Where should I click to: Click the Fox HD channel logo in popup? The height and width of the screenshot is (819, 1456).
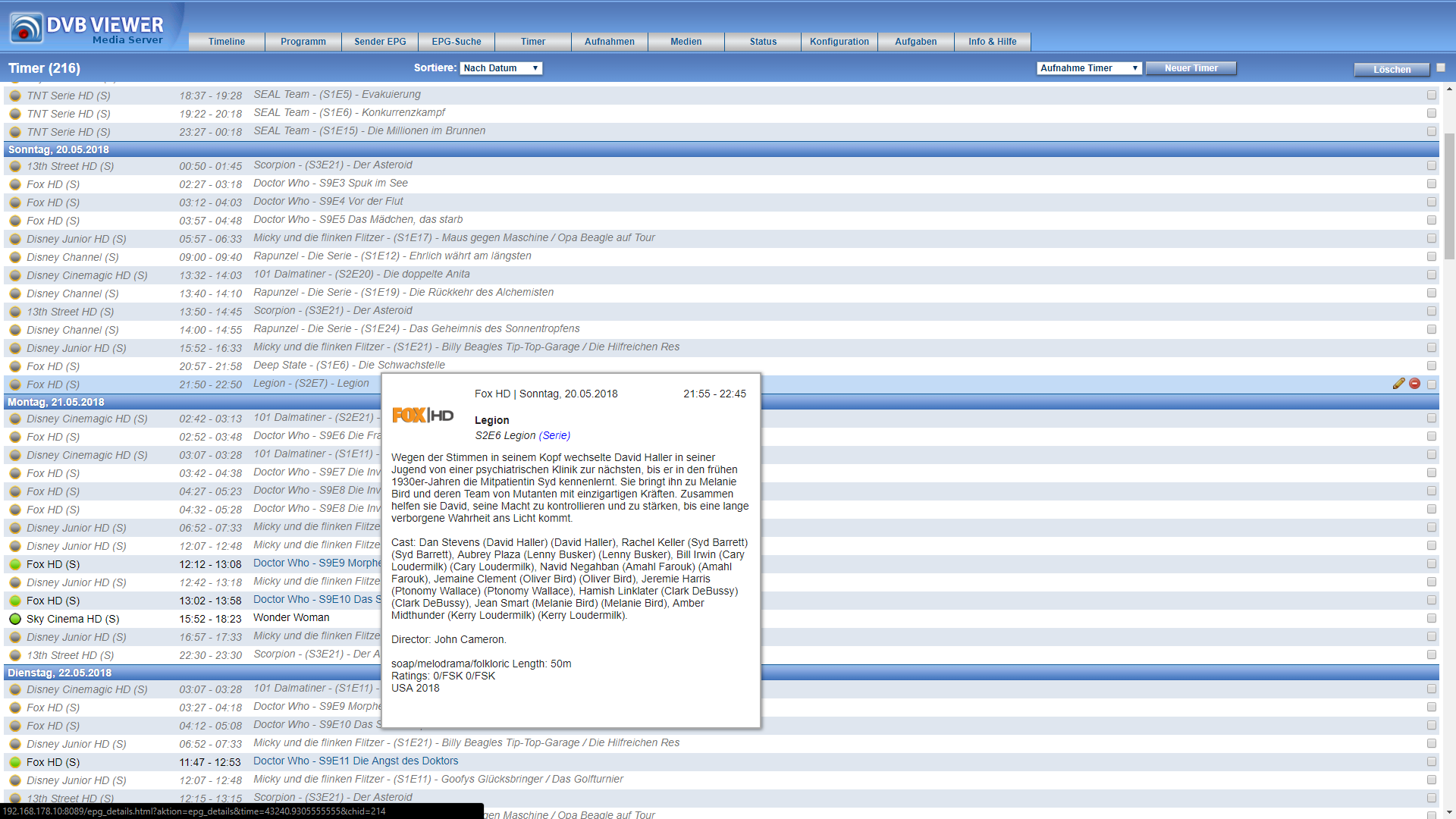tap(422, 415)
